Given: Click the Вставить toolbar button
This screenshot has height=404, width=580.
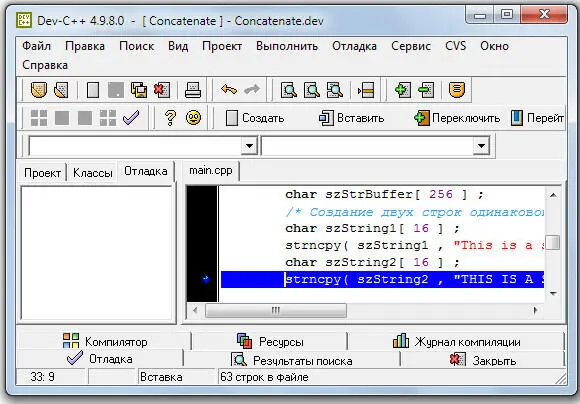Looking at the screenshot, I should tap(352, 118).
